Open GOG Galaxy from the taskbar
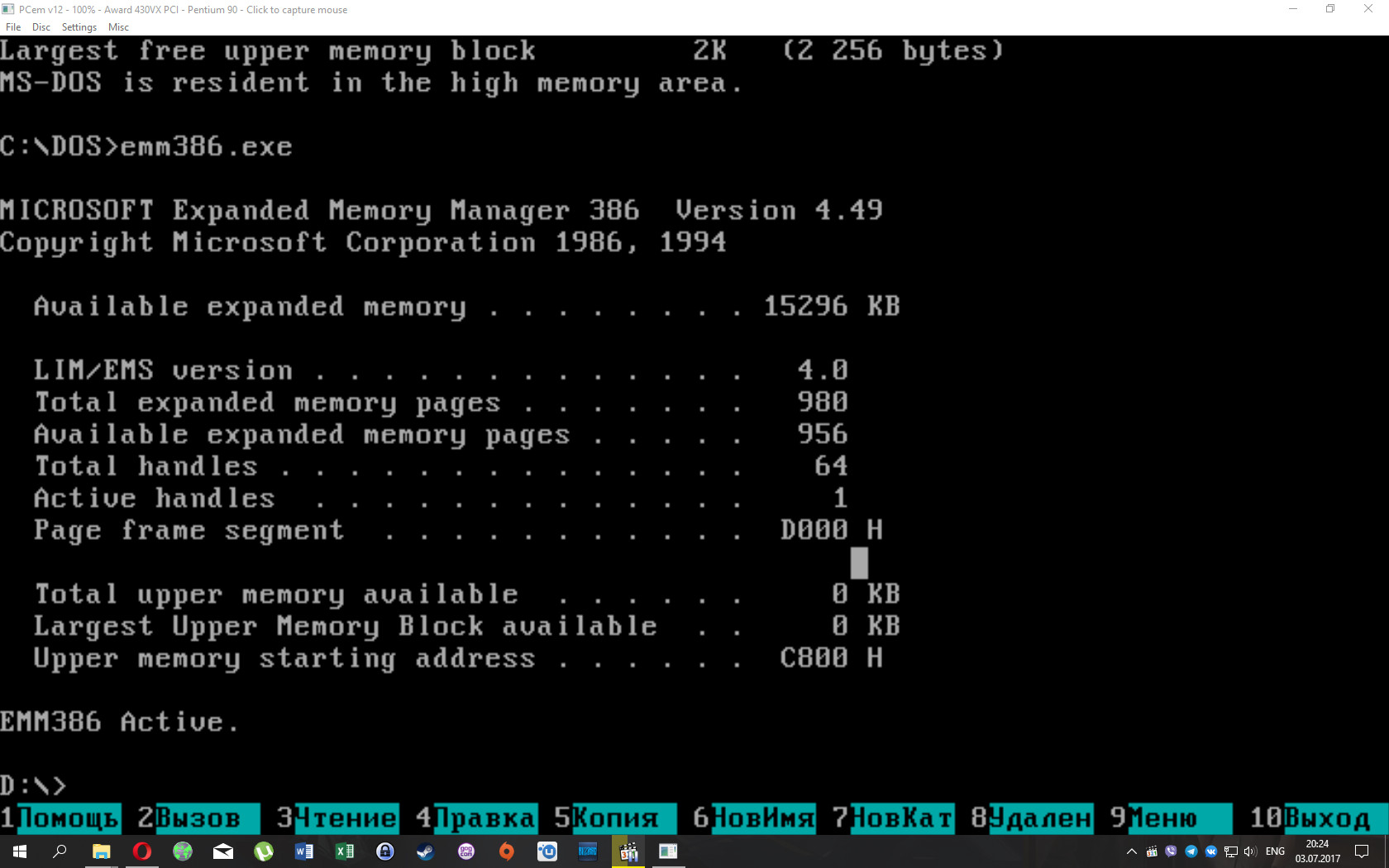 pos(465,851)
